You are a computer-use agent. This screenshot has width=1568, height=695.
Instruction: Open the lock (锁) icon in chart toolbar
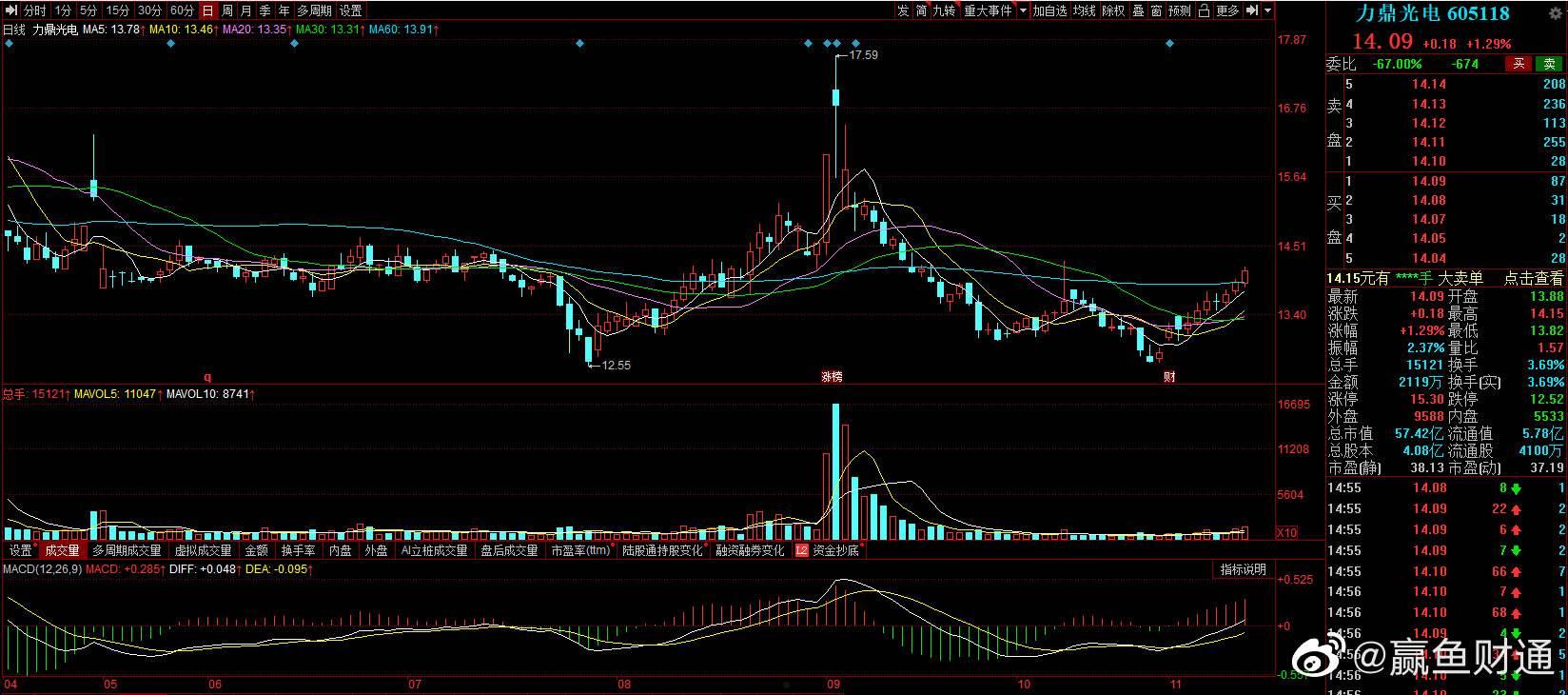1205,10
